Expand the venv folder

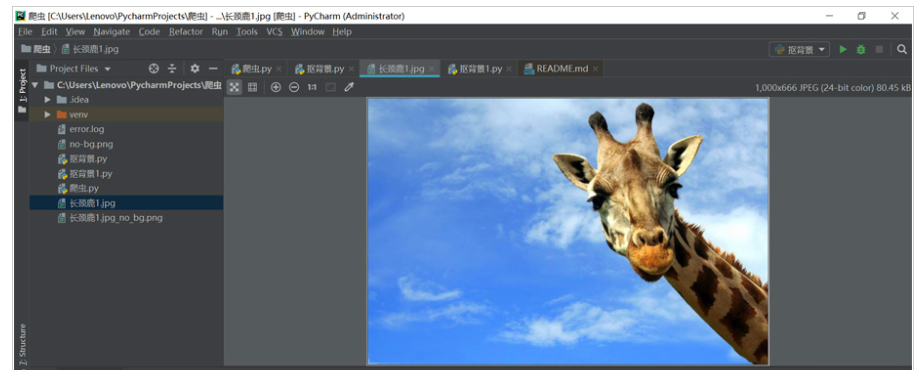click(48, 114)
